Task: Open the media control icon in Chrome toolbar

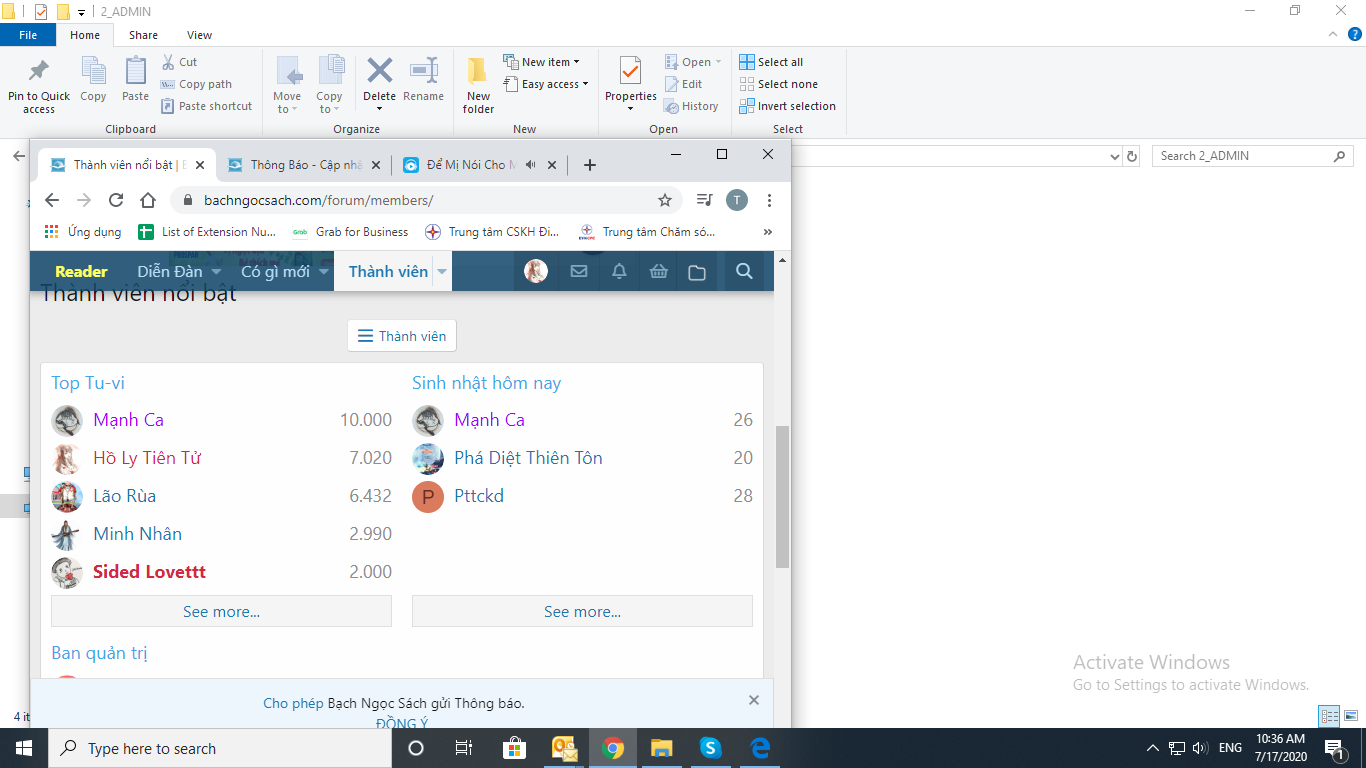Action: (704, 200)
